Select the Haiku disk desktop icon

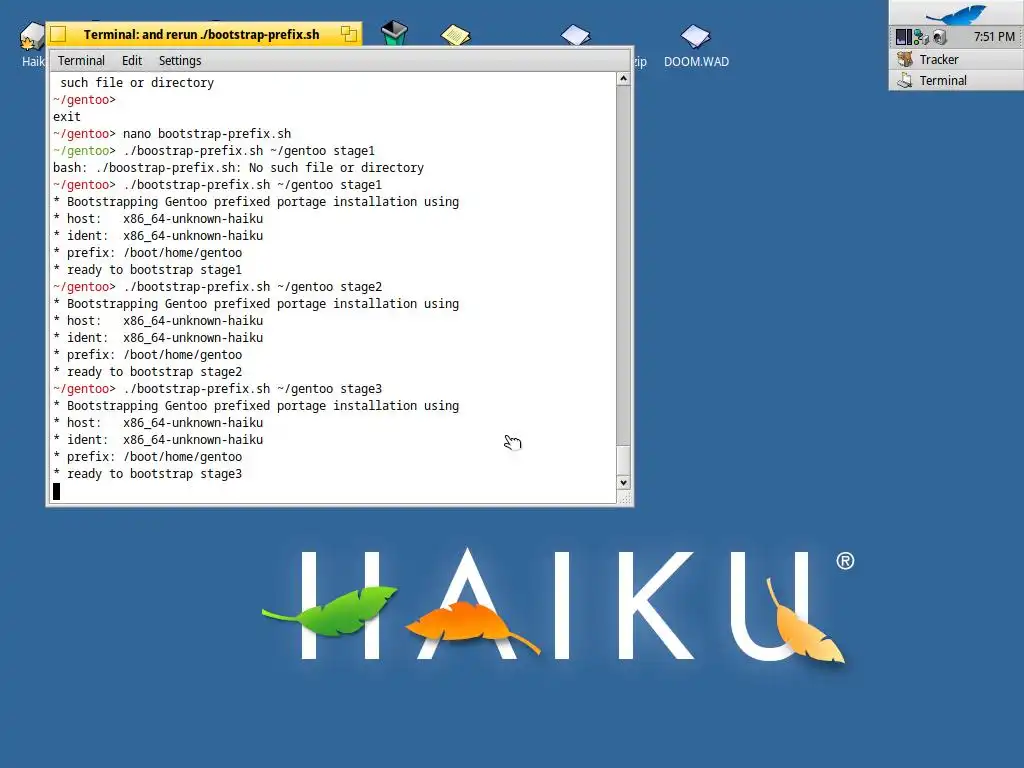(31, 37)
